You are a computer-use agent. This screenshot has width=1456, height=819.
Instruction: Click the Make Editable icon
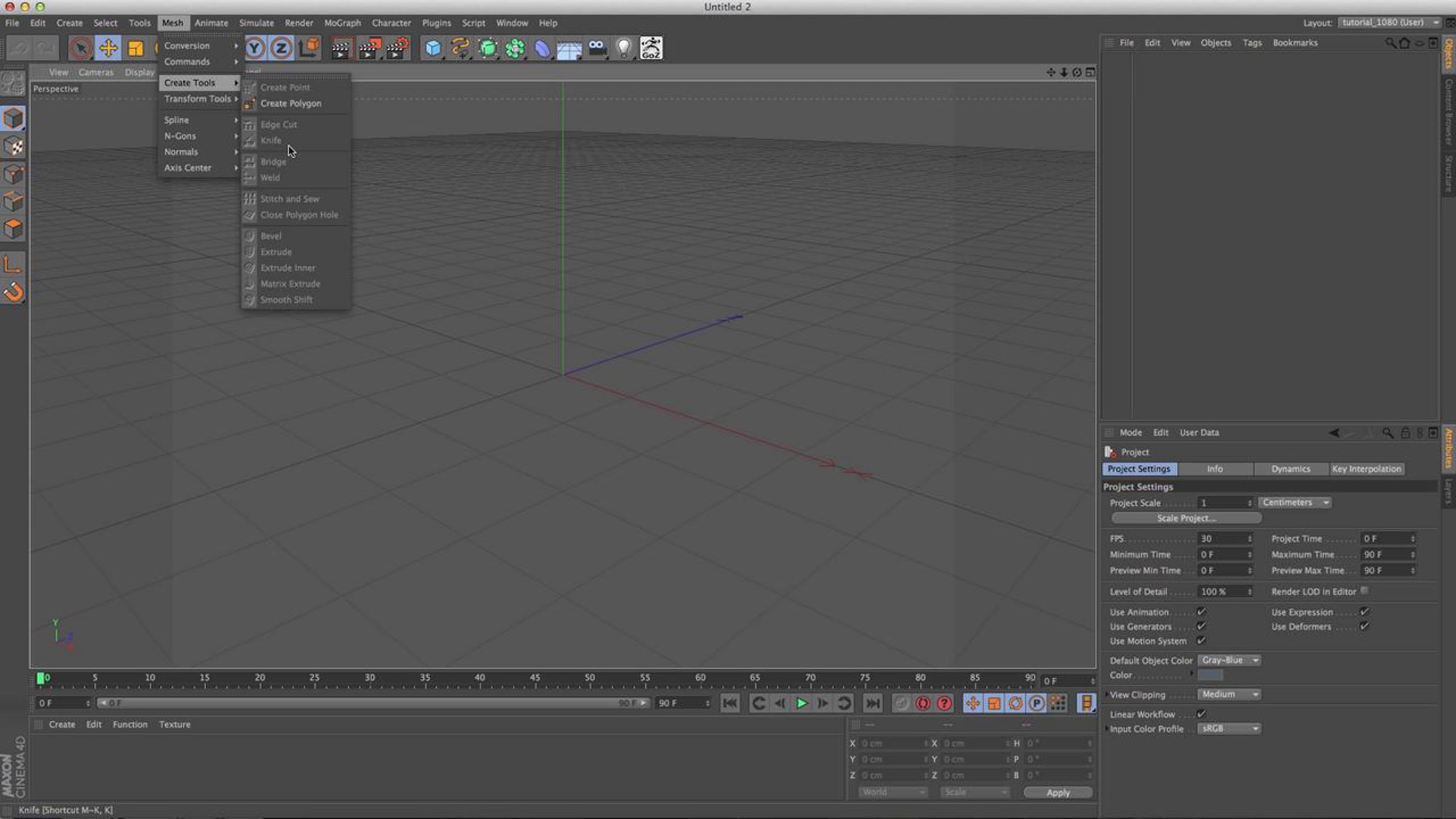[x=13, y=84]
